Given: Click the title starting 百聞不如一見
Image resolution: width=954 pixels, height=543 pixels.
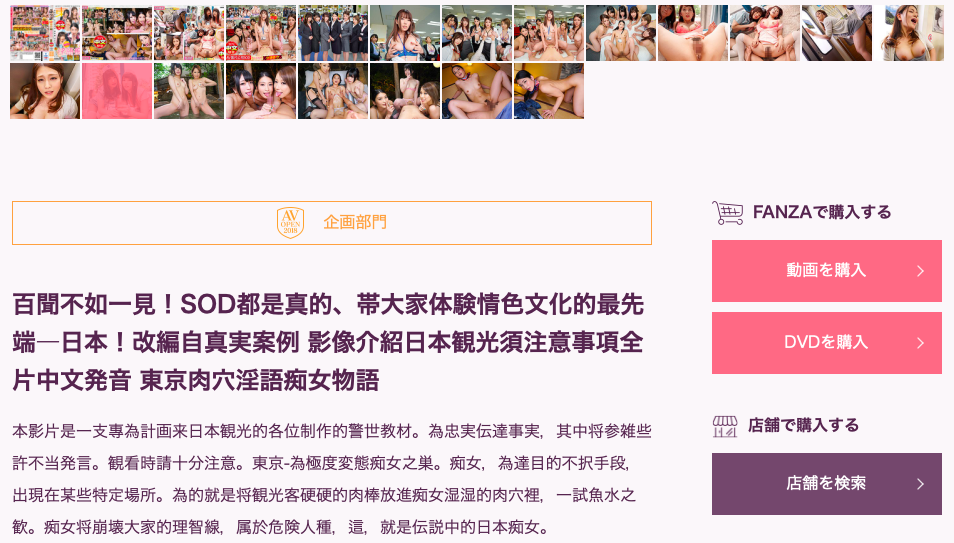Looking at the screenshot, I should tap(328, 343).
